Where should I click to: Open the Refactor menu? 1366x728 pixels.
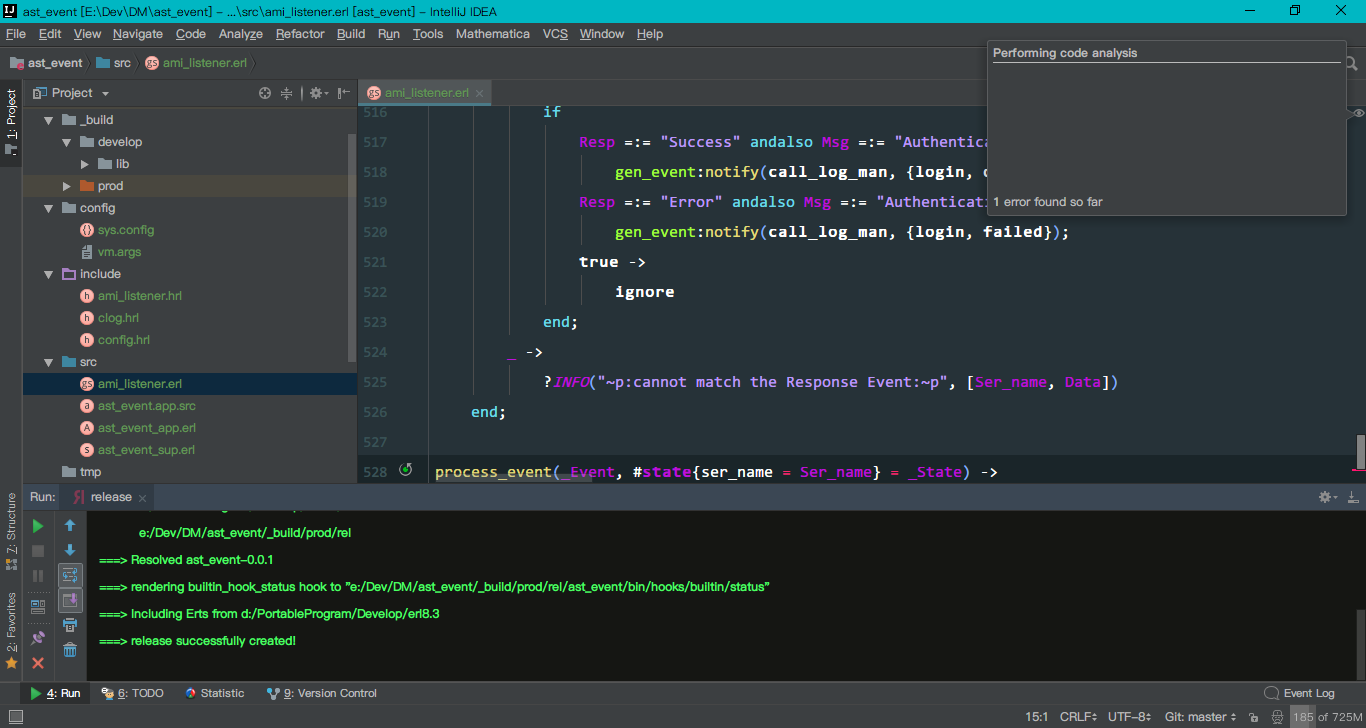click(300, 34)
